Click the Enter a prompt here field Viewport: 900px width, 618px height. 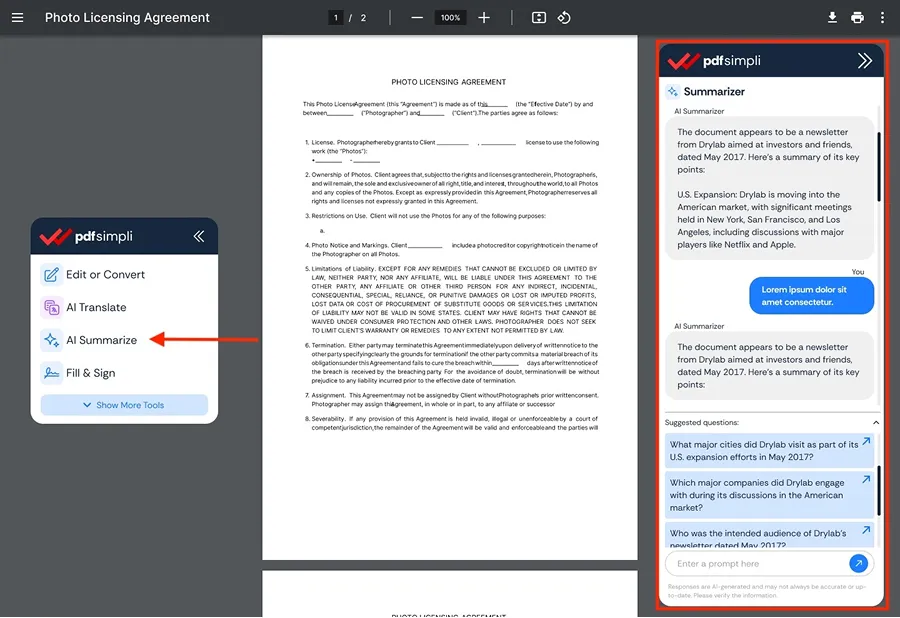tap(755, 564)
